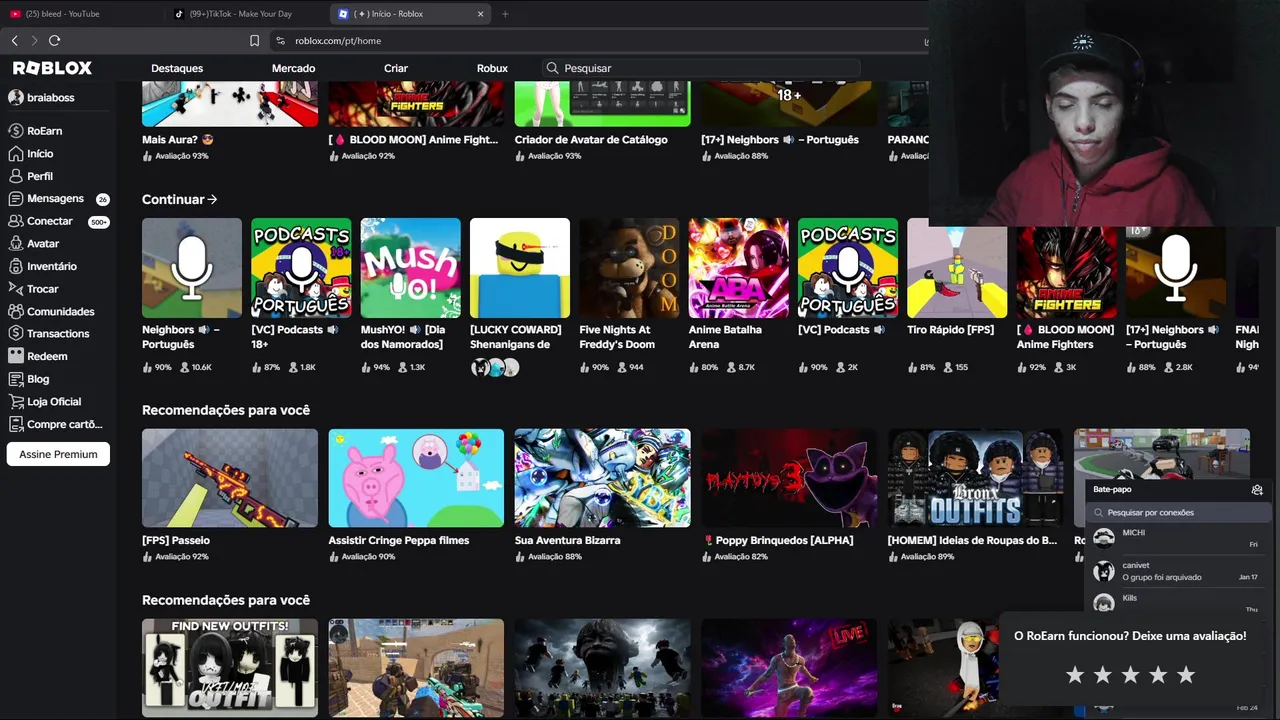Open Anime Batalha Arena thumbnail

click(x=739, y=268)
